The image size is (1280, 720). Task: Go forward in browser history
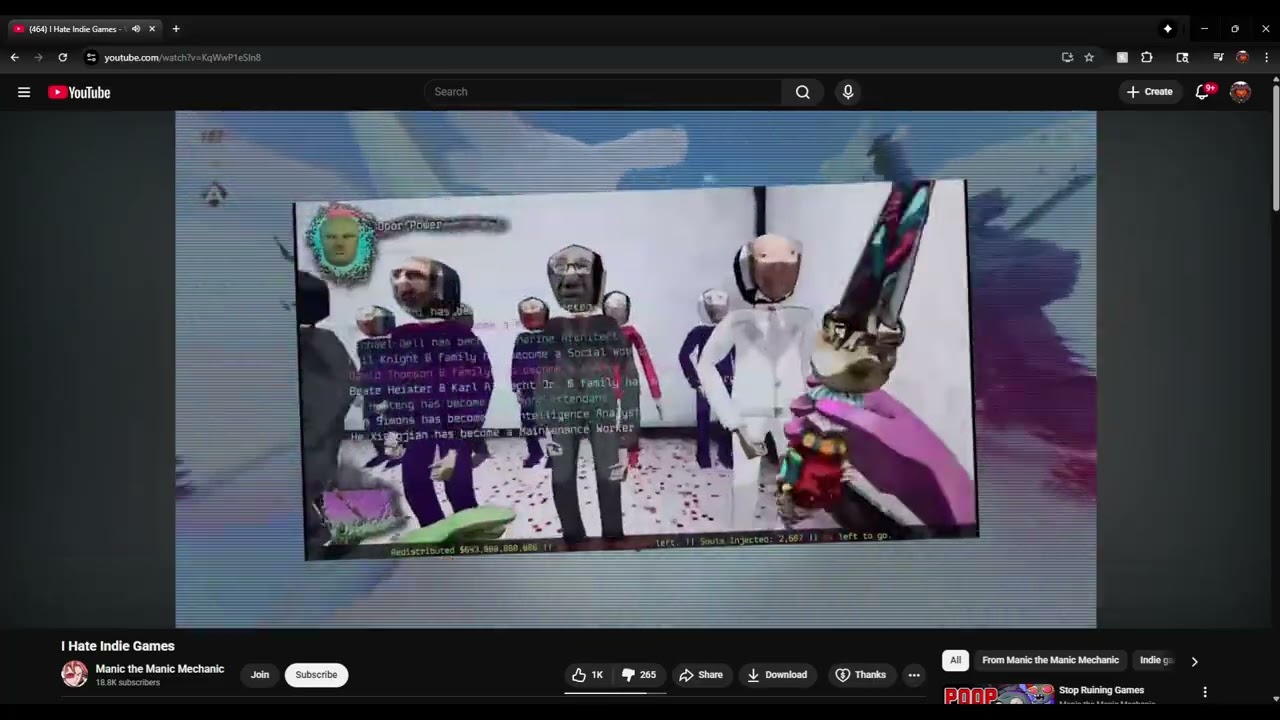click(x=39, y=57)
